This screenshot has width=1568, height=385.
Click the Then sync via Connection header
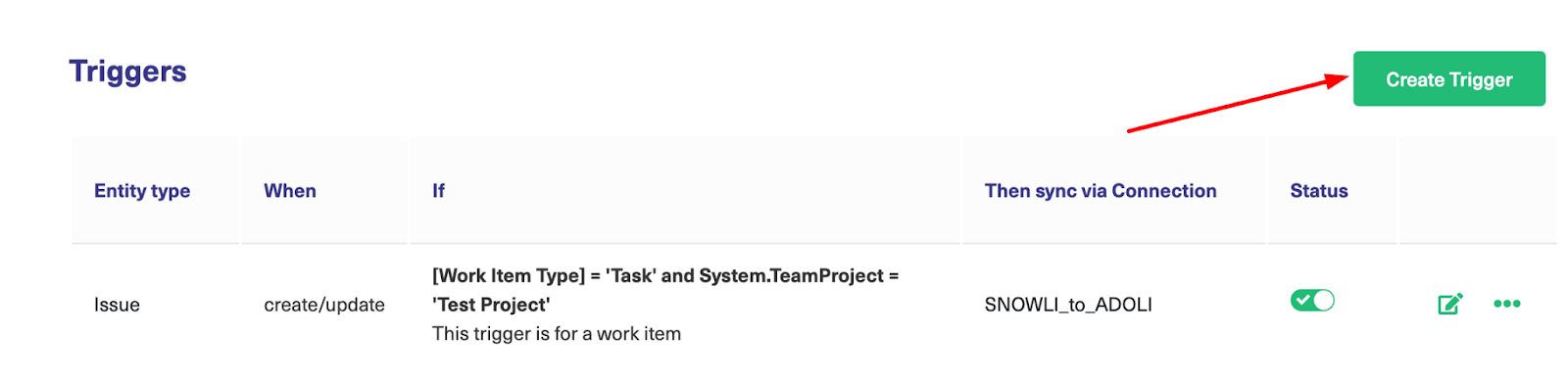[x=1101, y=191]
